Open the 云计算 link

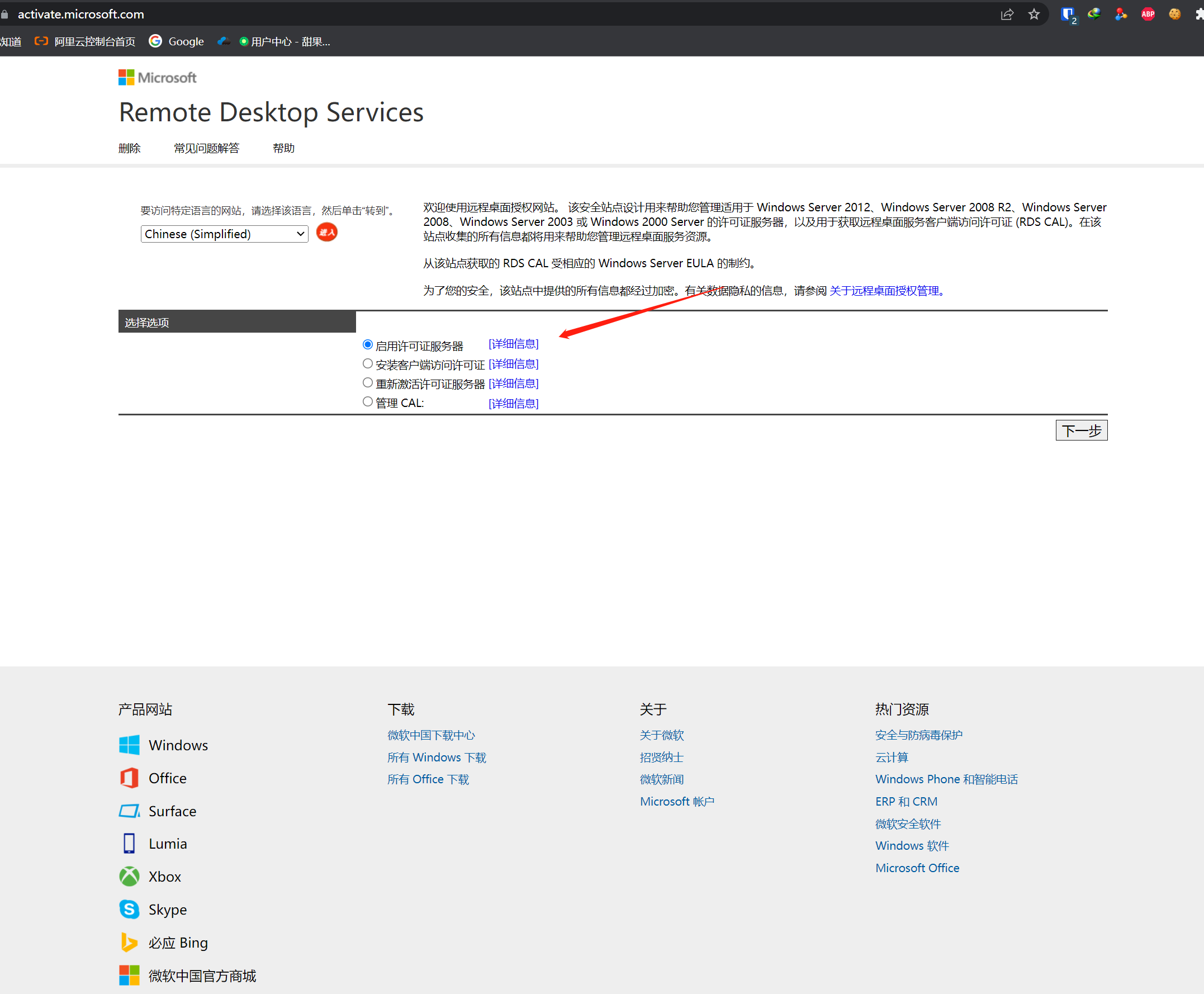click(x=892, y=758)
